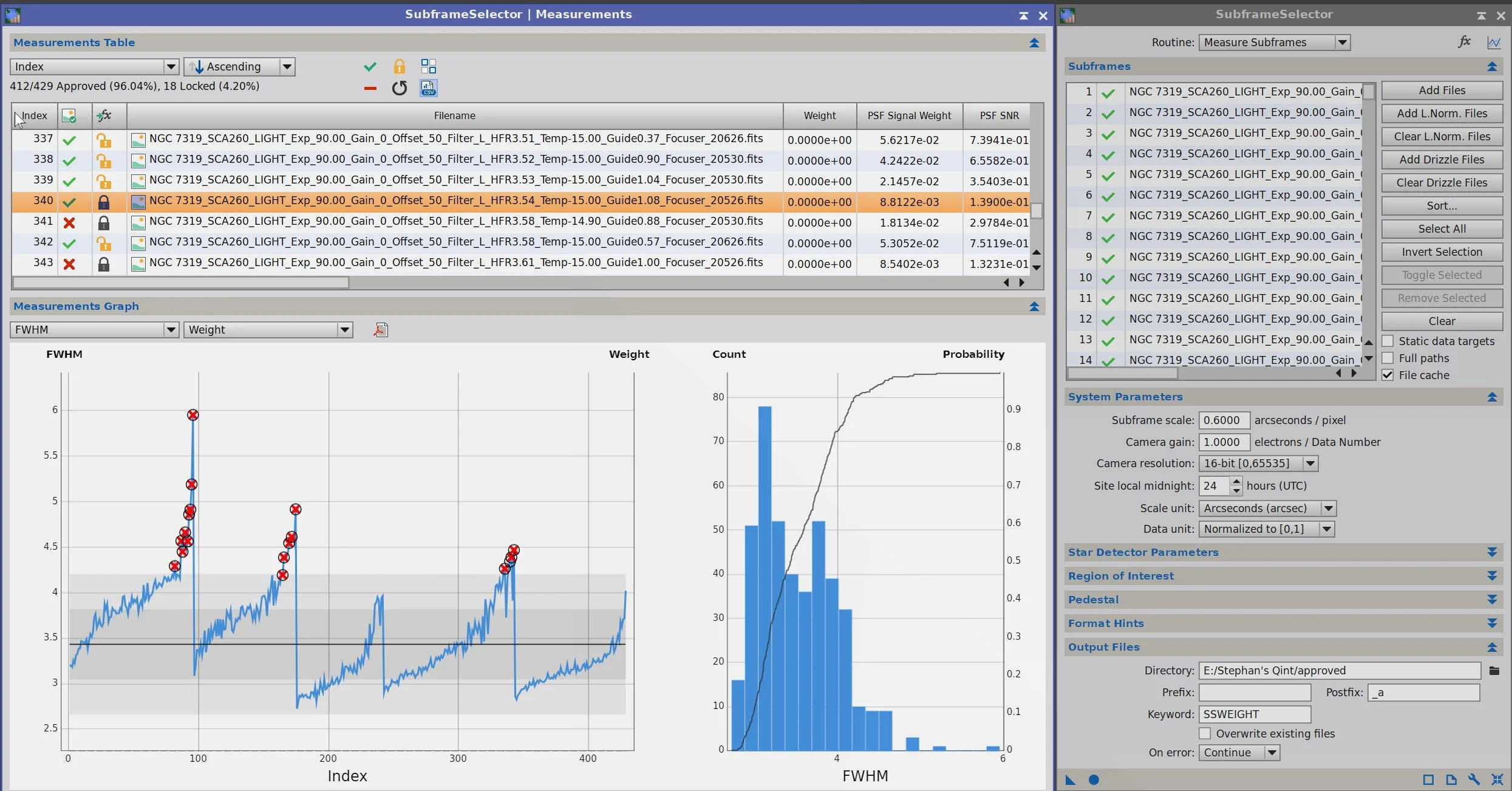
Task: Click the folder icon beside Directory field
Action: tap(1494, 671)
